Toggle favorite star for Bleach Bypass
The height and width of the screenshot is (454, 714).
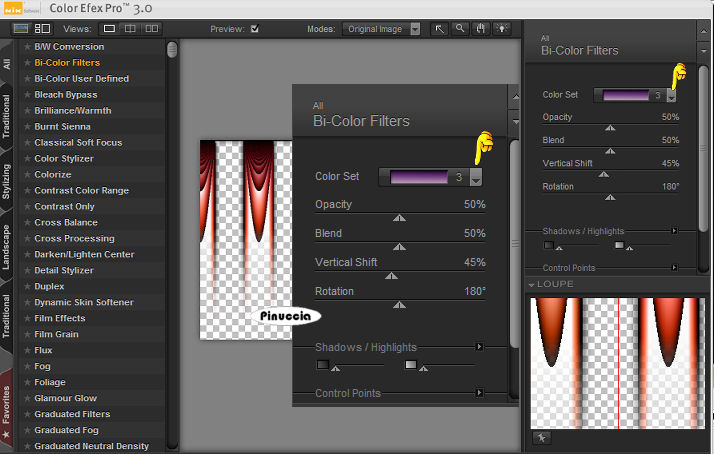click(x=27, y=95)
